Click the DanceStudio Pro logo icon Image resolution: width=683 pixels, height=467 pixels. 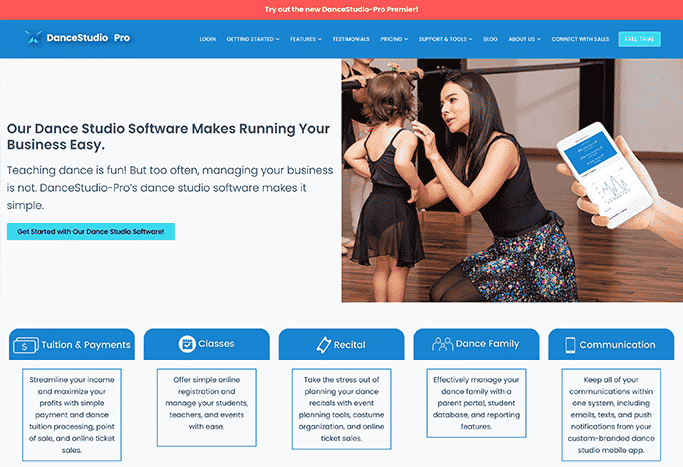tap(34, 38)
